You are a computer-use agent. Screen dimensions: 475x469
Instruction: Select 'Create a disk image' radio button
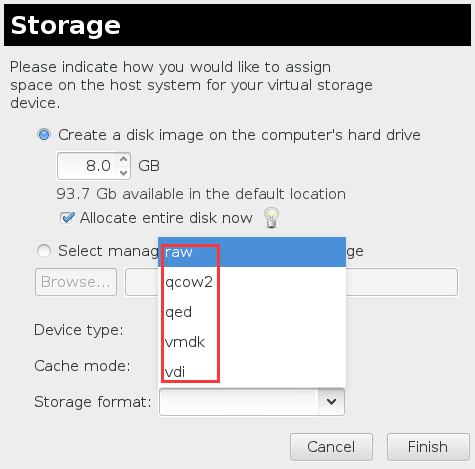(x=44, y=135)
